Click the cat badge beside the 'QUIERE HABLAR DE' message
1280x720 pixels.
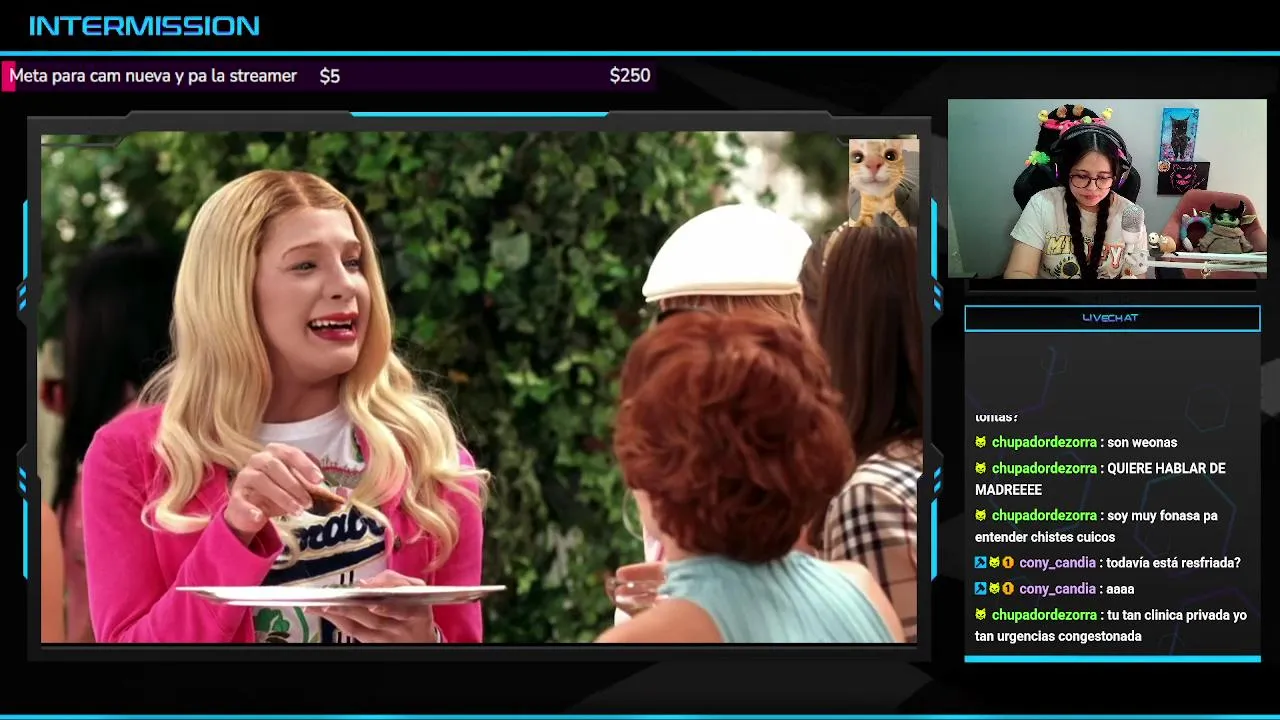click(981, 468)
